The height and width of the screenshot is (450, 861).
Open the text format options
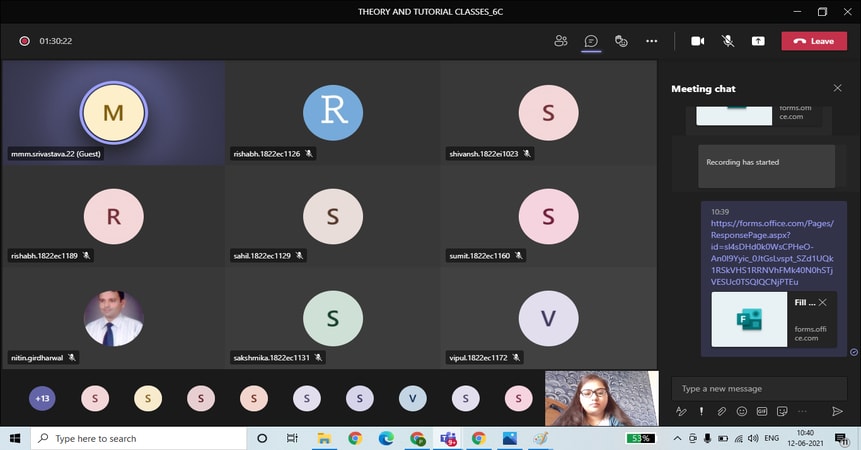(681, 411)
